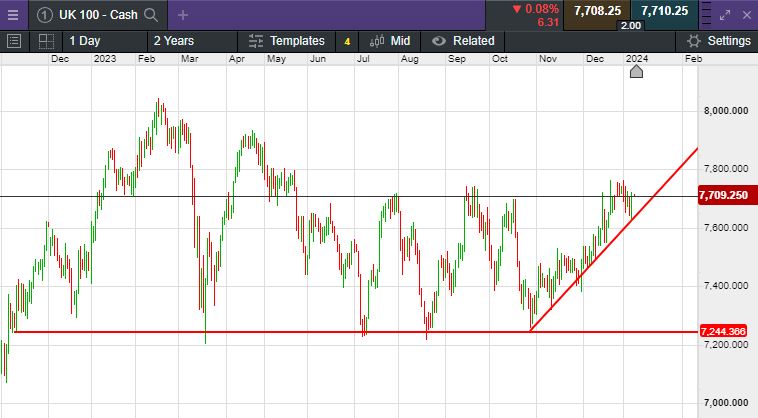This screenshot has width=758, height=418.
Task: Click the 7,710.25 buy price button
Action: 663,10
